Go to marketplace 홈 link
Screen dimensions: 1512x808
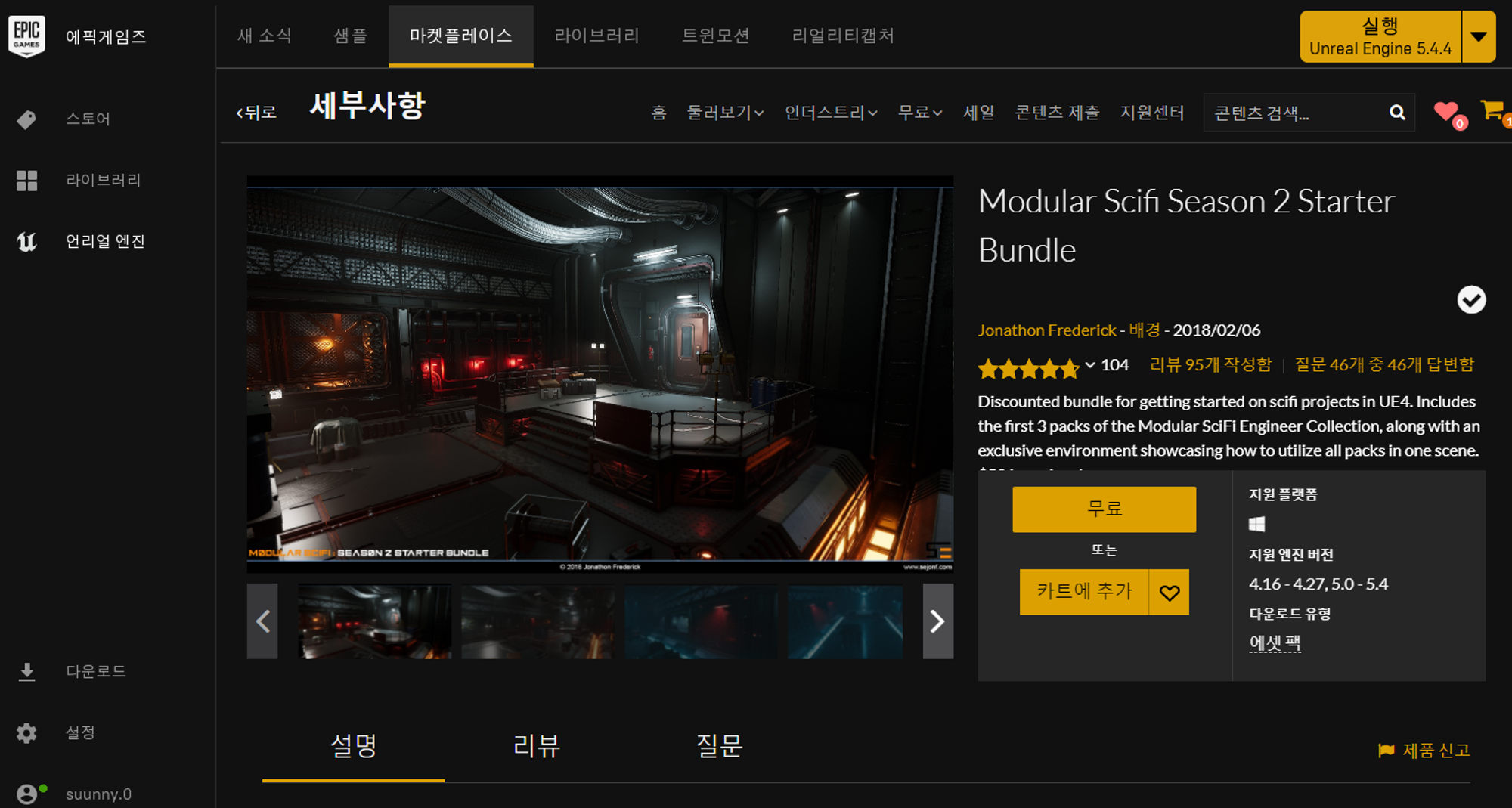pyautogui.click(x=658, y=113)
